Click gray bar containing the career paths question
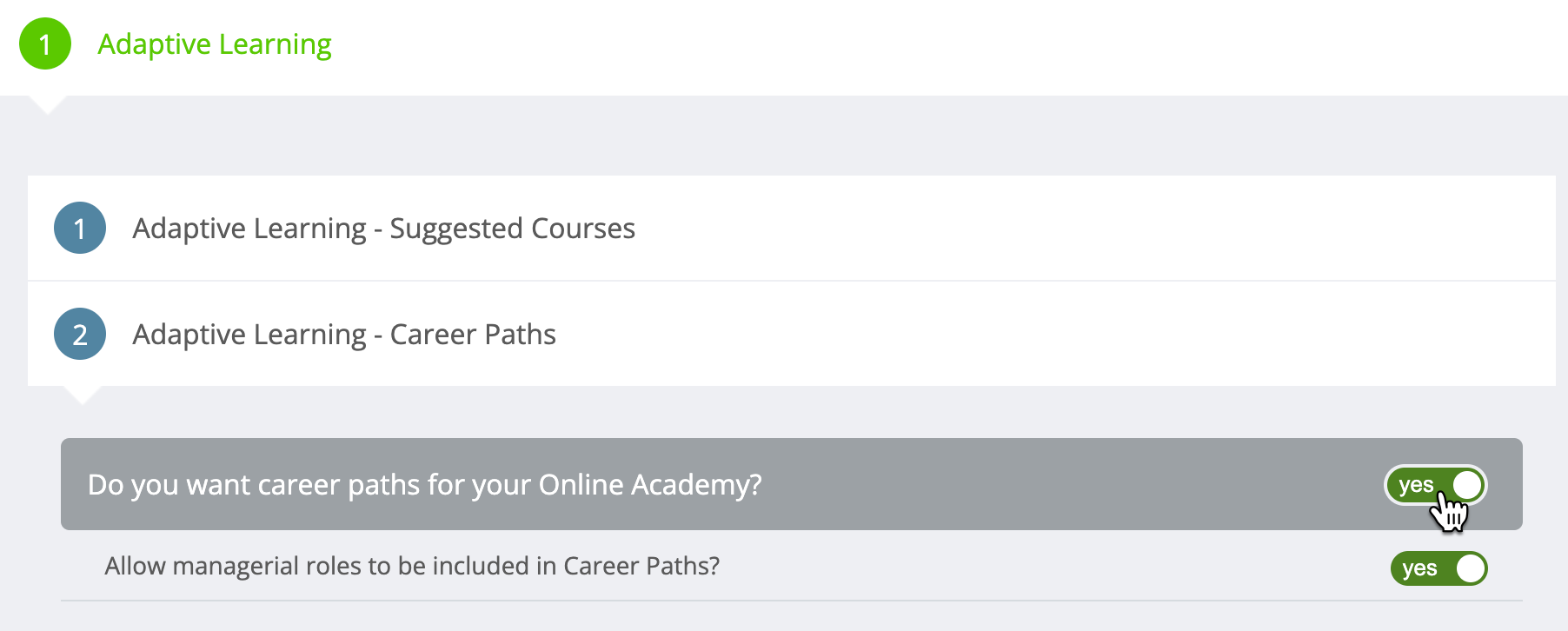The width and height of the screenshot is (1568, 631). pos(792,484)
